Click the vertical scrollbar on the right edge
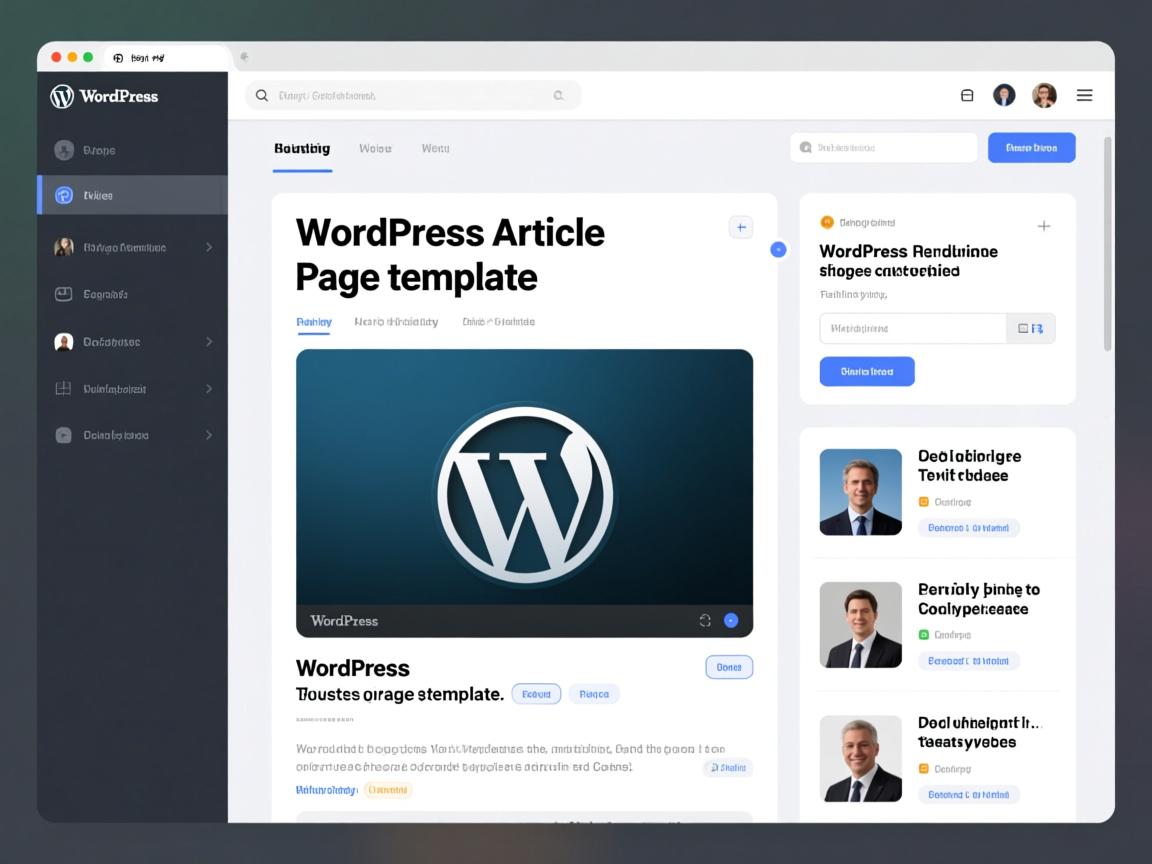Image resolution: width=1152 pixels, height=864 pixels. 1107,245
